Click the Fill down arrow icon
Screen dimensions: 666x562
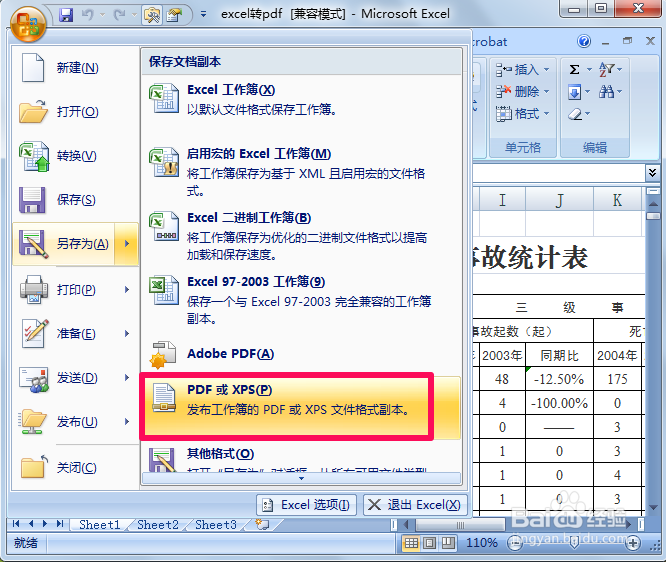pyautogui.click(x=574, y=91)
